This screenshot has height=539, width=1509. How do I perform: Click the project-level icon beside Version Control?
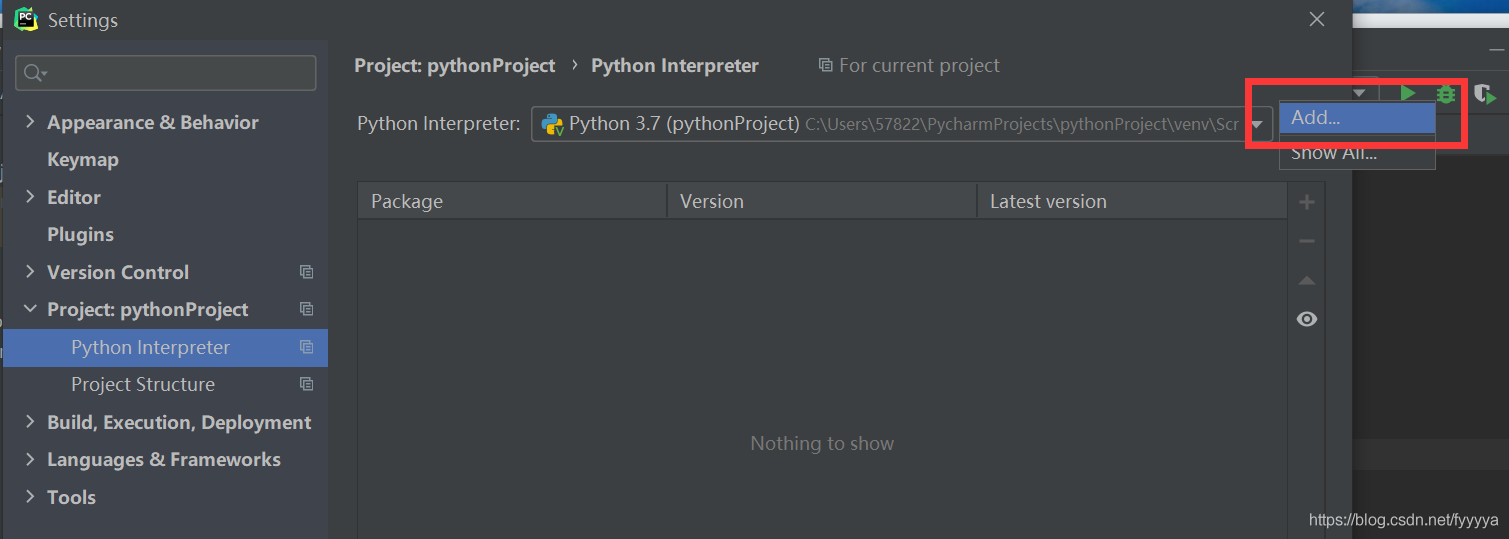point(306,272)
